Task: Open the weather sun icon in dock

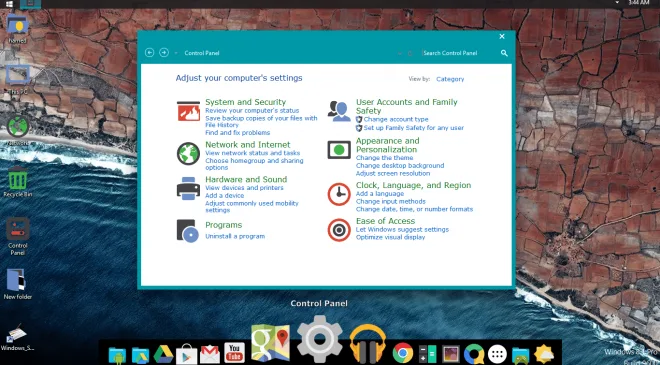Action: (544, 354)
